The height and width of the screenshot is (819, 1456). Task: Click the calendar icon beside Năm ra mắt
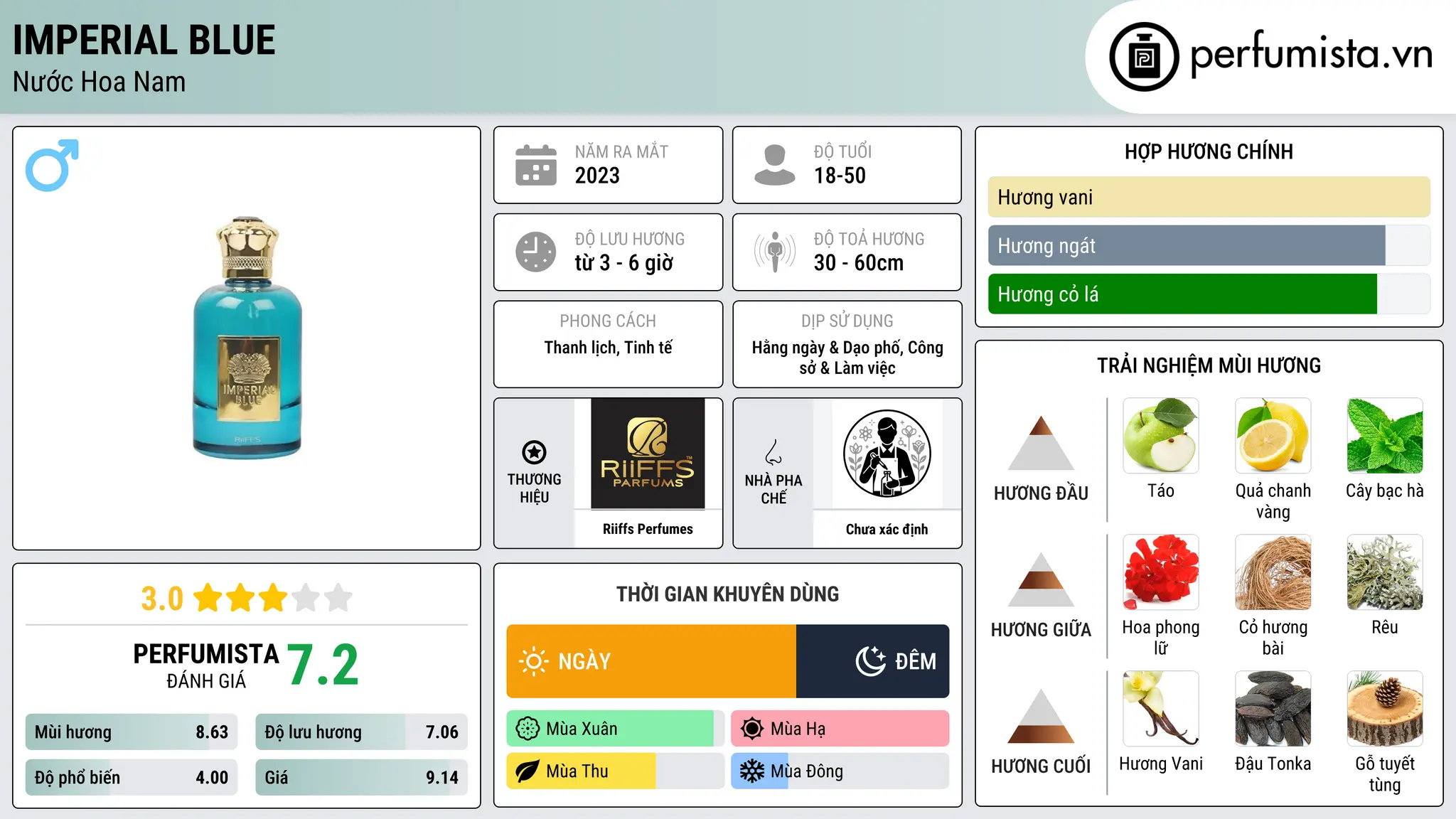(536, 165)
